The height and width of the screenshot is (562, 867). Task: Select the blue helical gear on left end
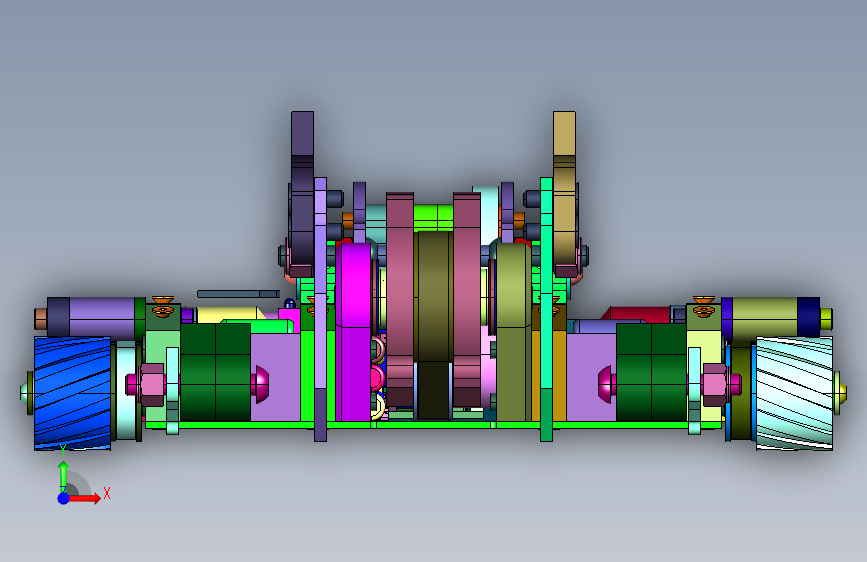[72, 393]
